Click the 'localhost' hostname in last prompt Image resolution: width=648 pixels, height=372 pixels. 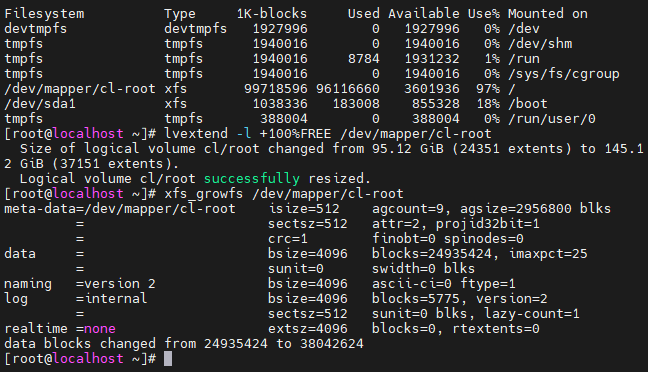tap(88, 359)
